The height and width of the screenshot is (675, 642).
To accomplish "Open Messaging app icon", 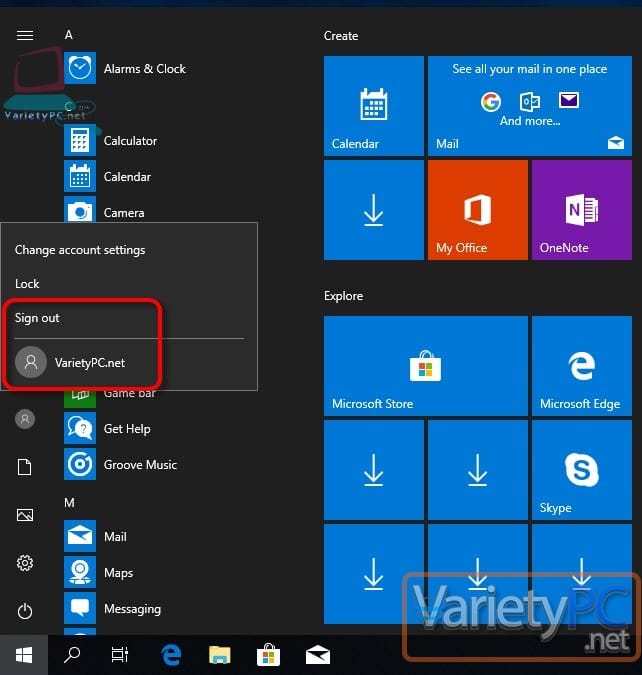I will tap(80, 608).
